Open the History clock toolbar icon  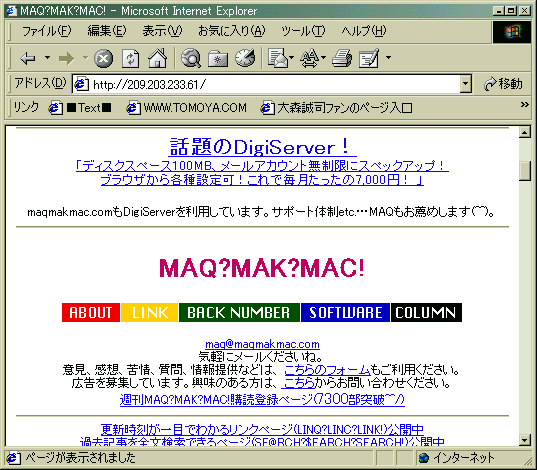245,58
